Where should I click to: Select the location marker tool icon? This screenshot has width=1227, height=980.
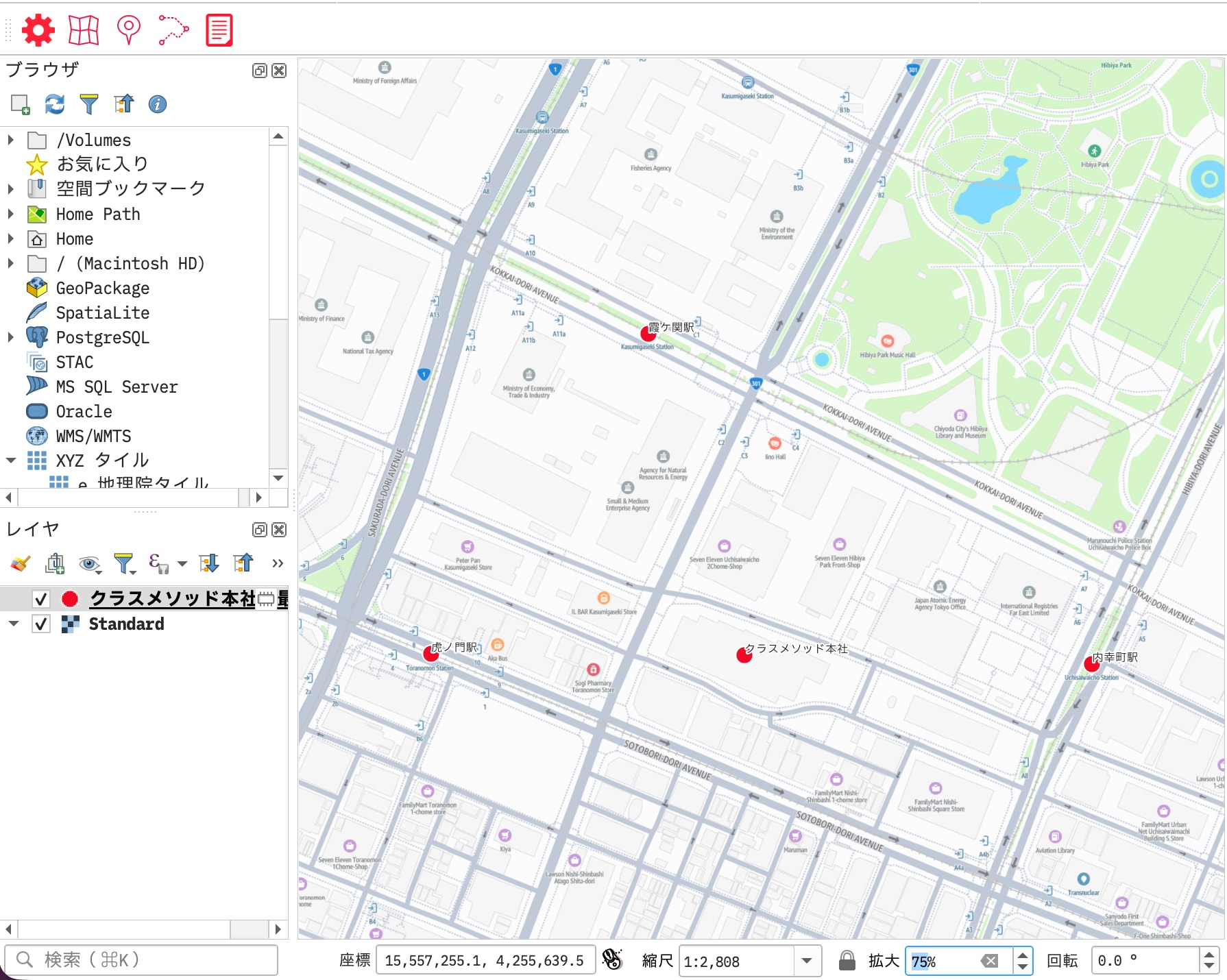point(127,29)
